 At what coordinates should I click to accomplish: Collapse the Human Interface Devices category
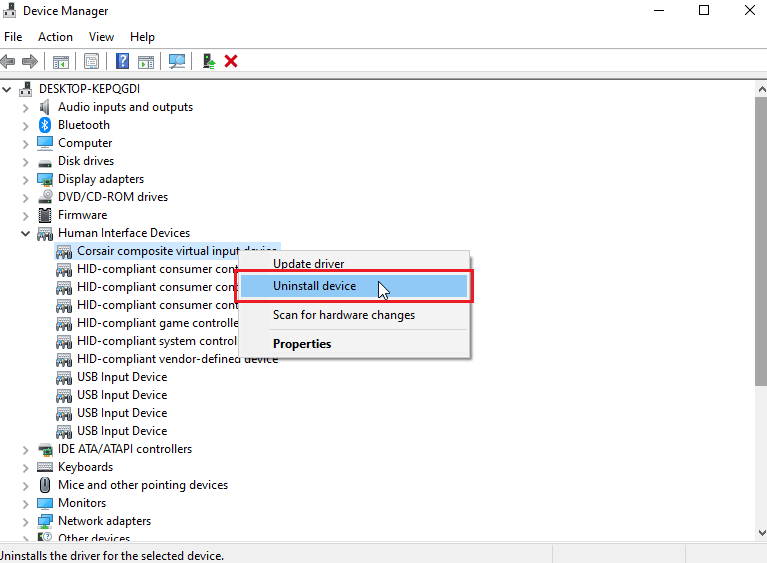pos(25,233)
